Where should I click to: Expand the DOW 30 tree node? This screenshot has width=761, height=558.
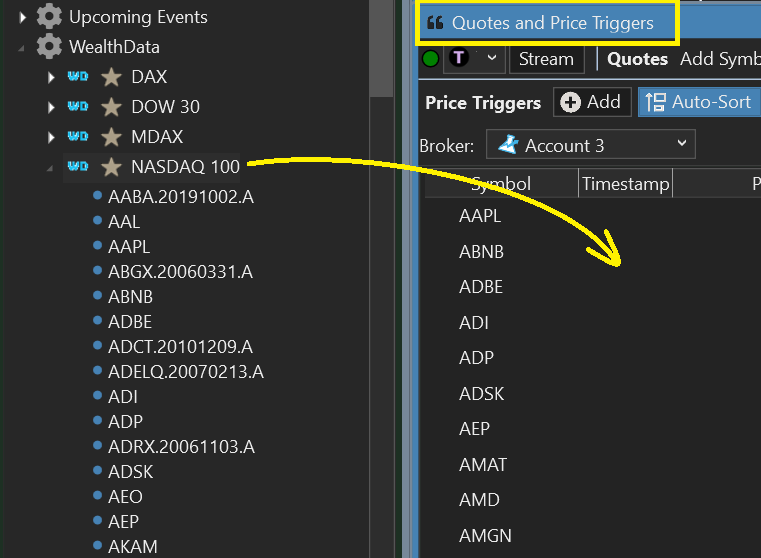click(52, 107)
